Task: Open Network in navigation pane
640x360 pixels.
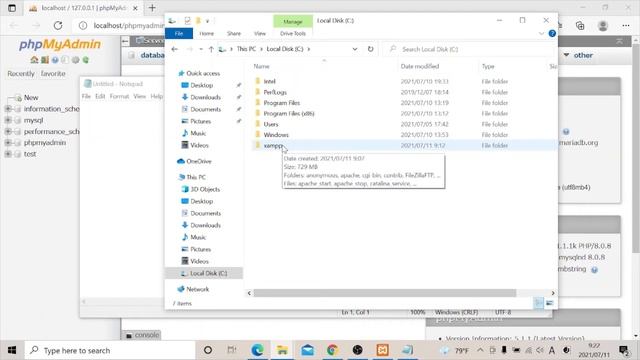Action: point(198,289)
